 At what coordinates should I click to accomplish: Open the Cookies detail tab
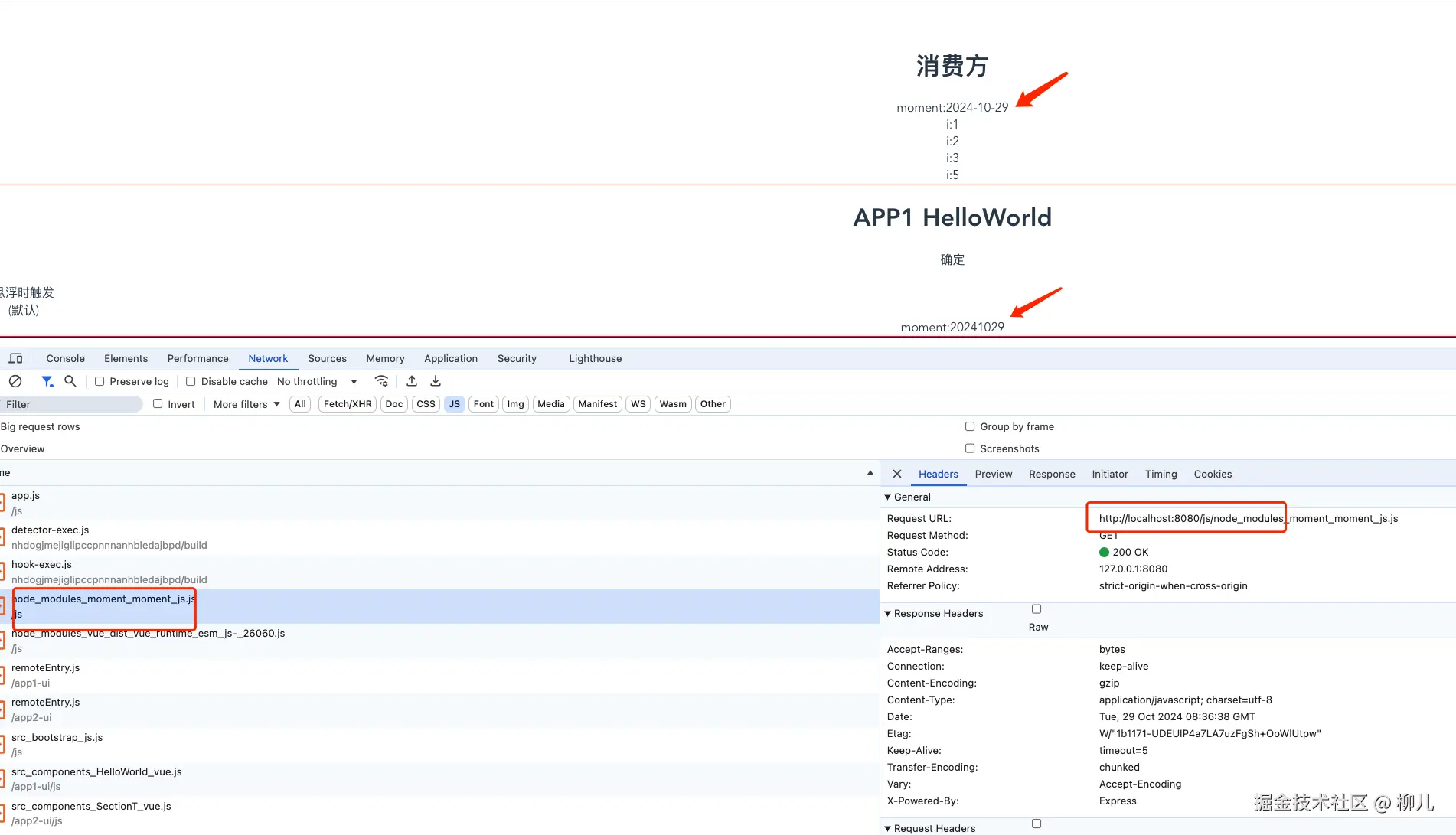[1213, 474]
